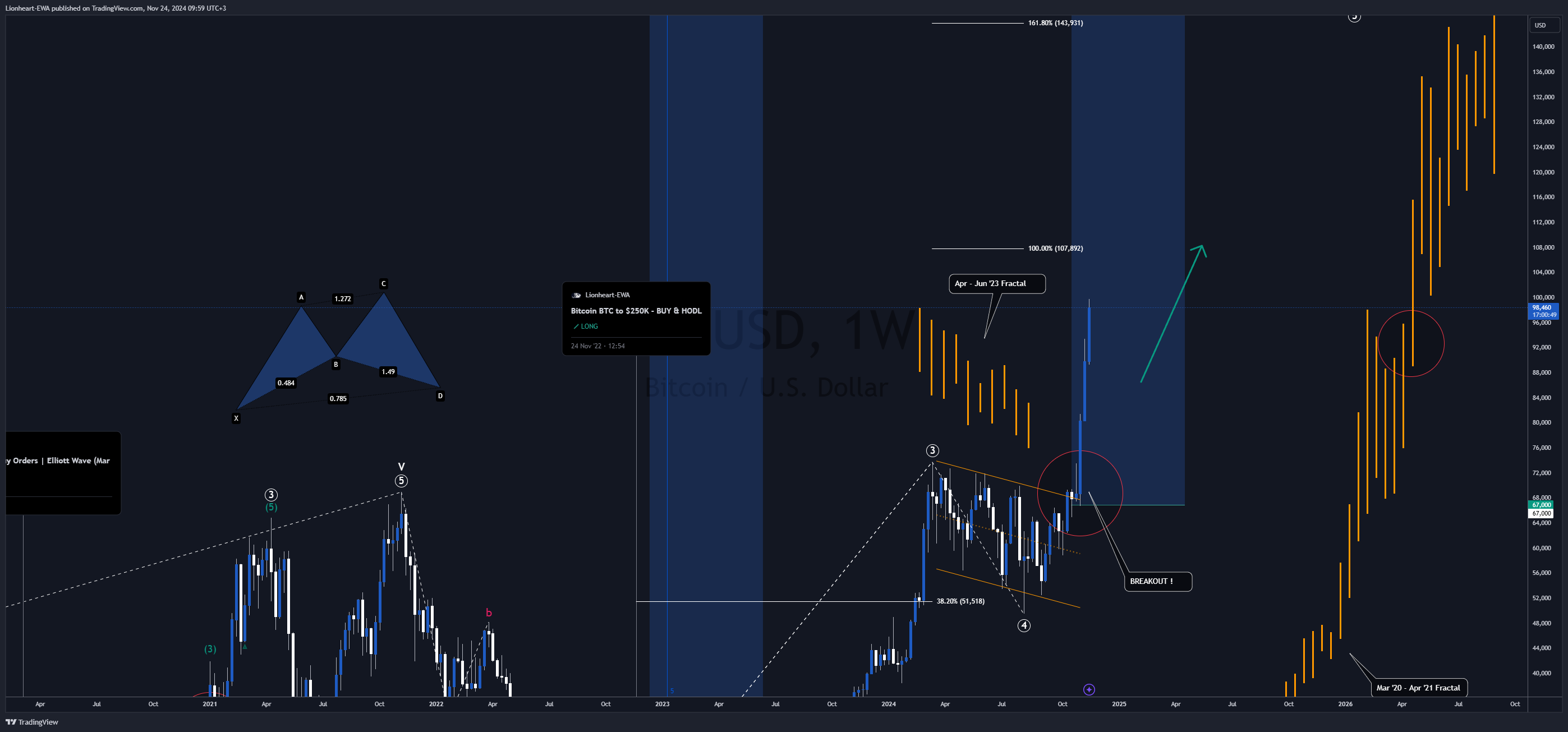Click the 24 Nov '22 · 12:54 timestamp
Image resolution: width=1568 pixels, height=732 pixels.
[x=597, y=346]
